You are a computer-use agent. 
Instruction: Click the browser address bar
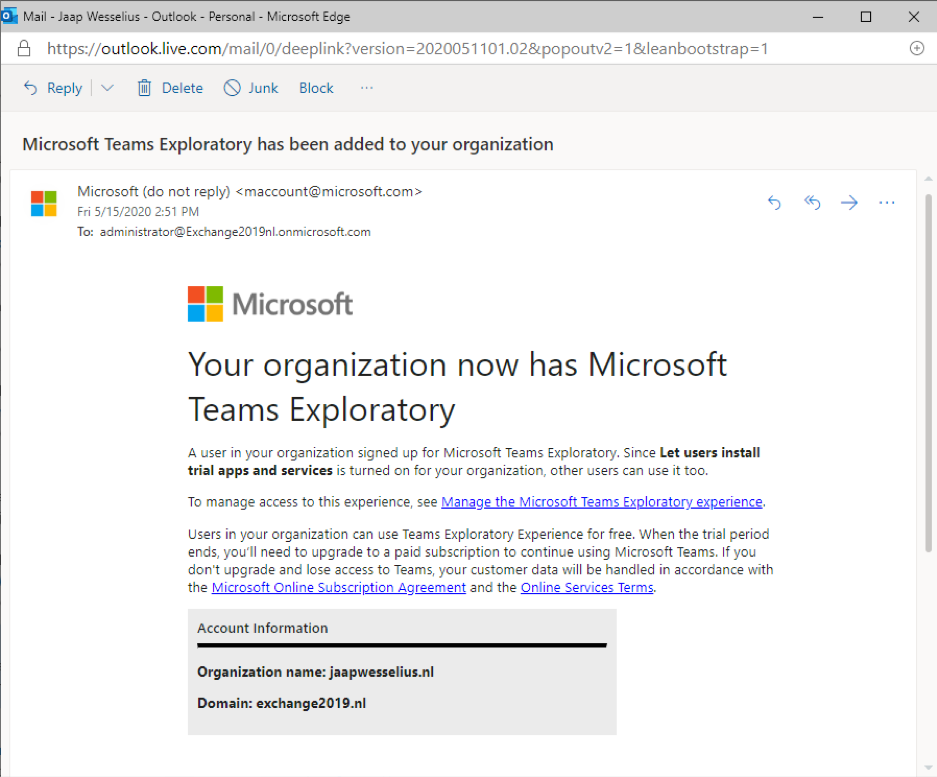(400, 47)
